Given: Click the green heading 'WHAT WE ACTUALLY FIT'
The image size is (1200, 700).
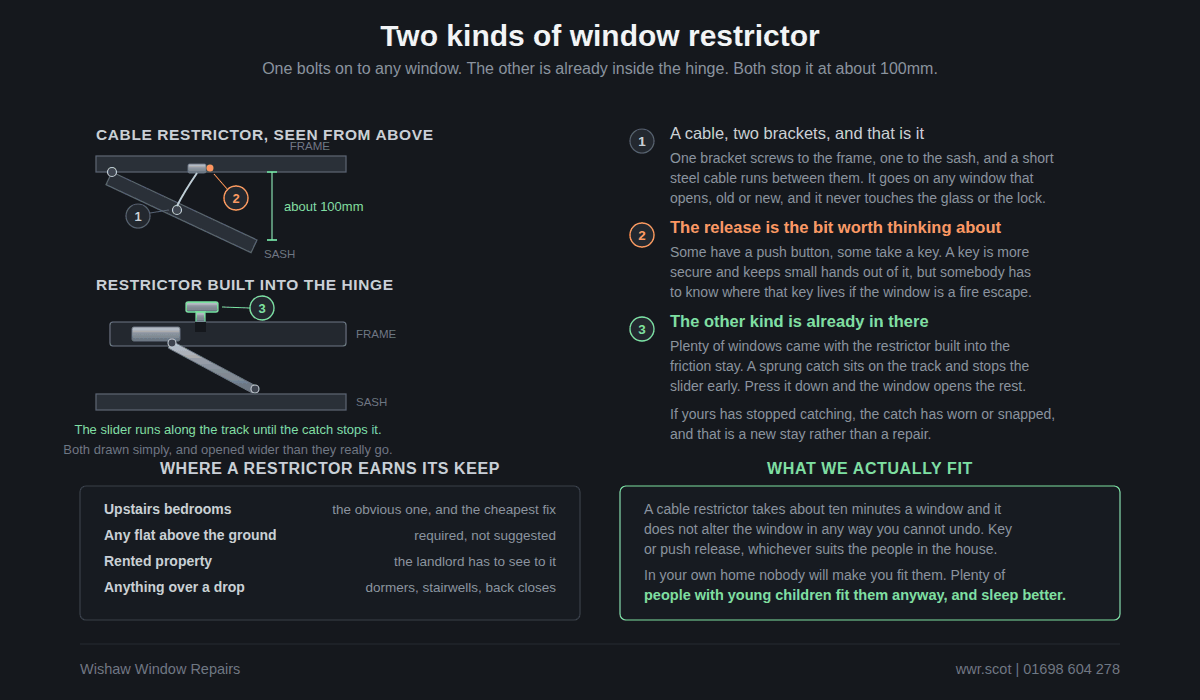Looking at the screenshot, I should pyautogui.click(x=870, y=468).
